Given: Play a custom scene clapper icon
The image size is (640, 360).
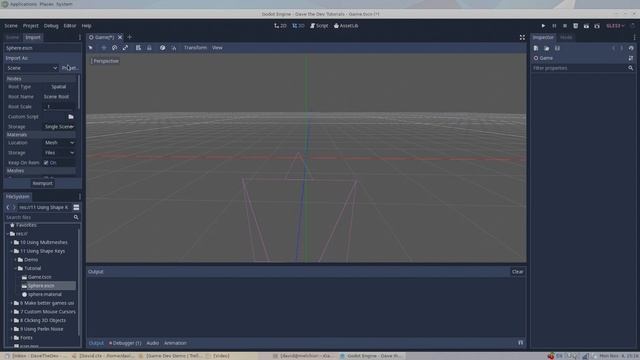Looking at the screenshot, I should [x=597, y=26].
